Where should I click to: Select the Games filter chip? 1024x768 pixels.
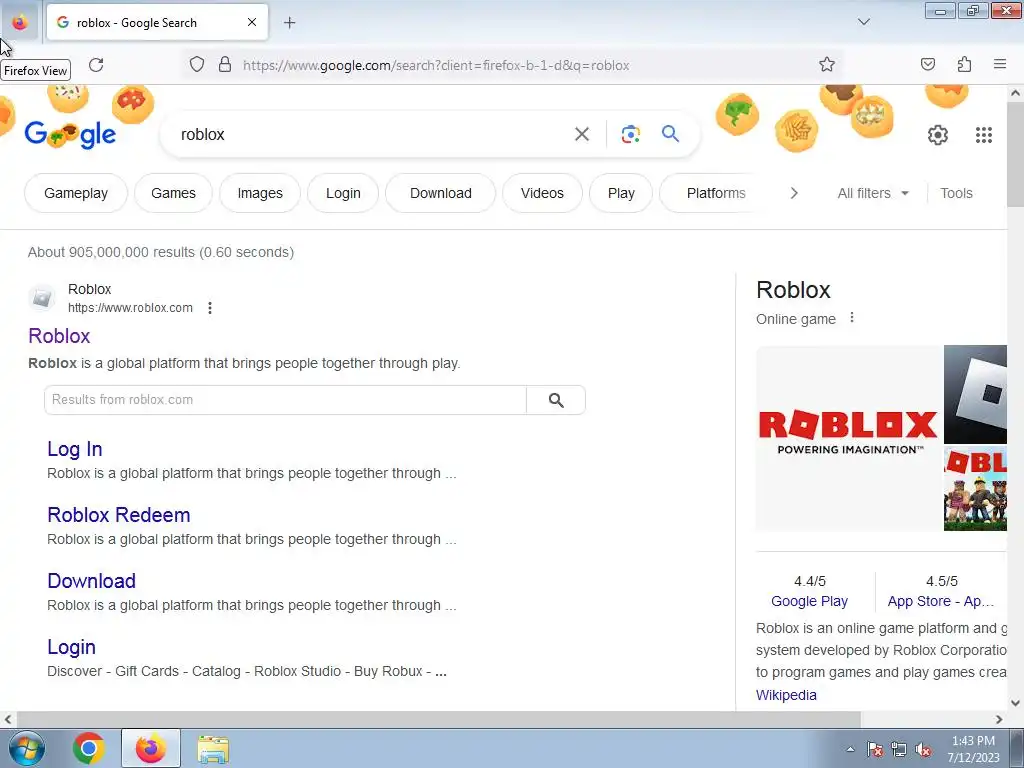pos(173,193)
